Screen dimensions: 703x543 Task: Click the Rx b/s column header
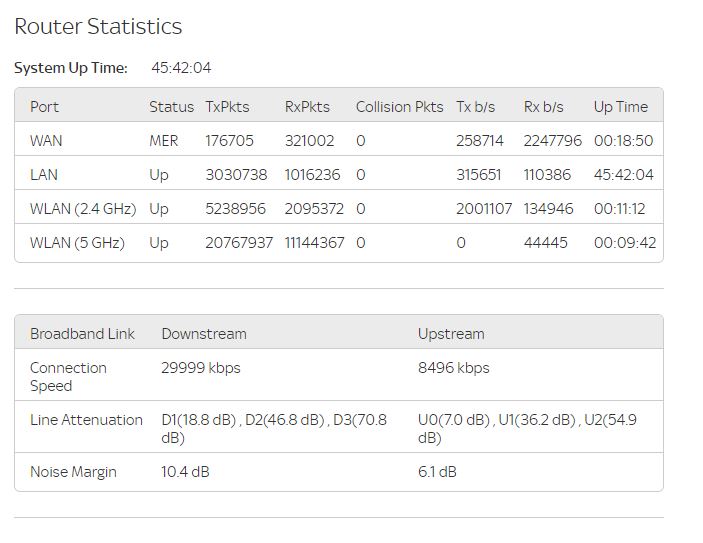tap(543, 107)
